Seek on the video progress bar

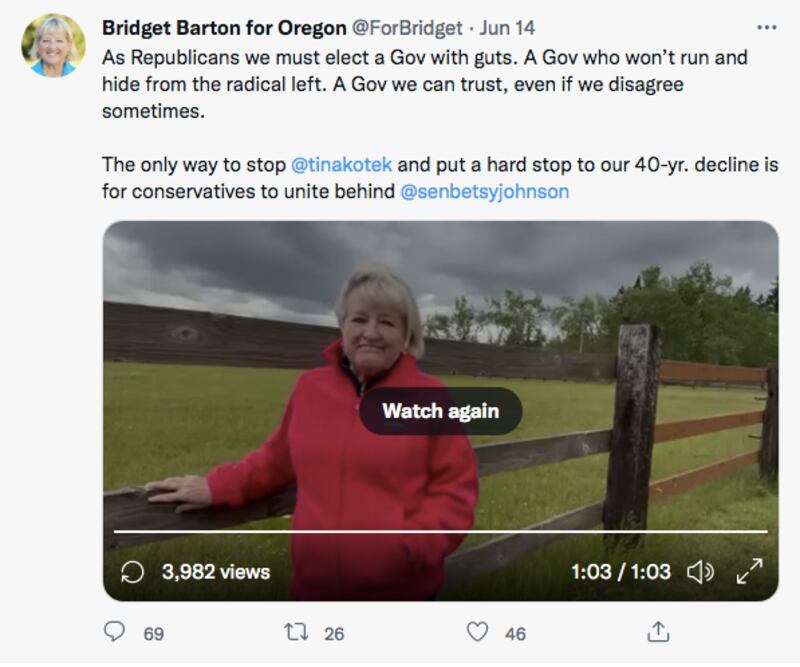tap(441, 532)
